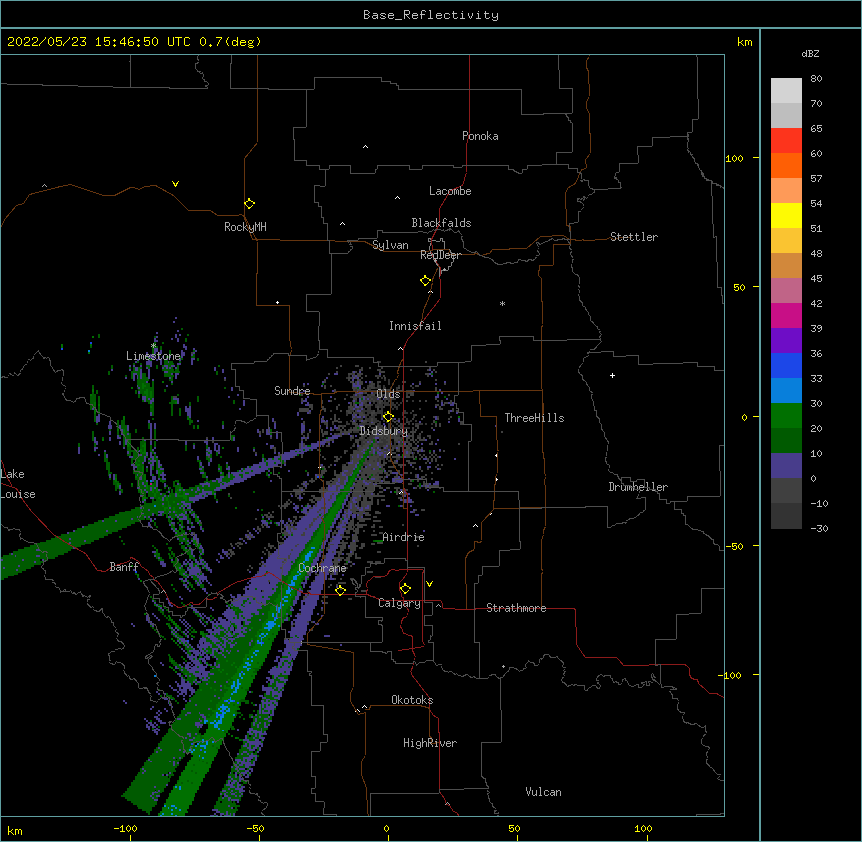Click the yellow V marker northwest of RockyMH
Viewport: 862px width, 842px height.
[x=175, y=184]
